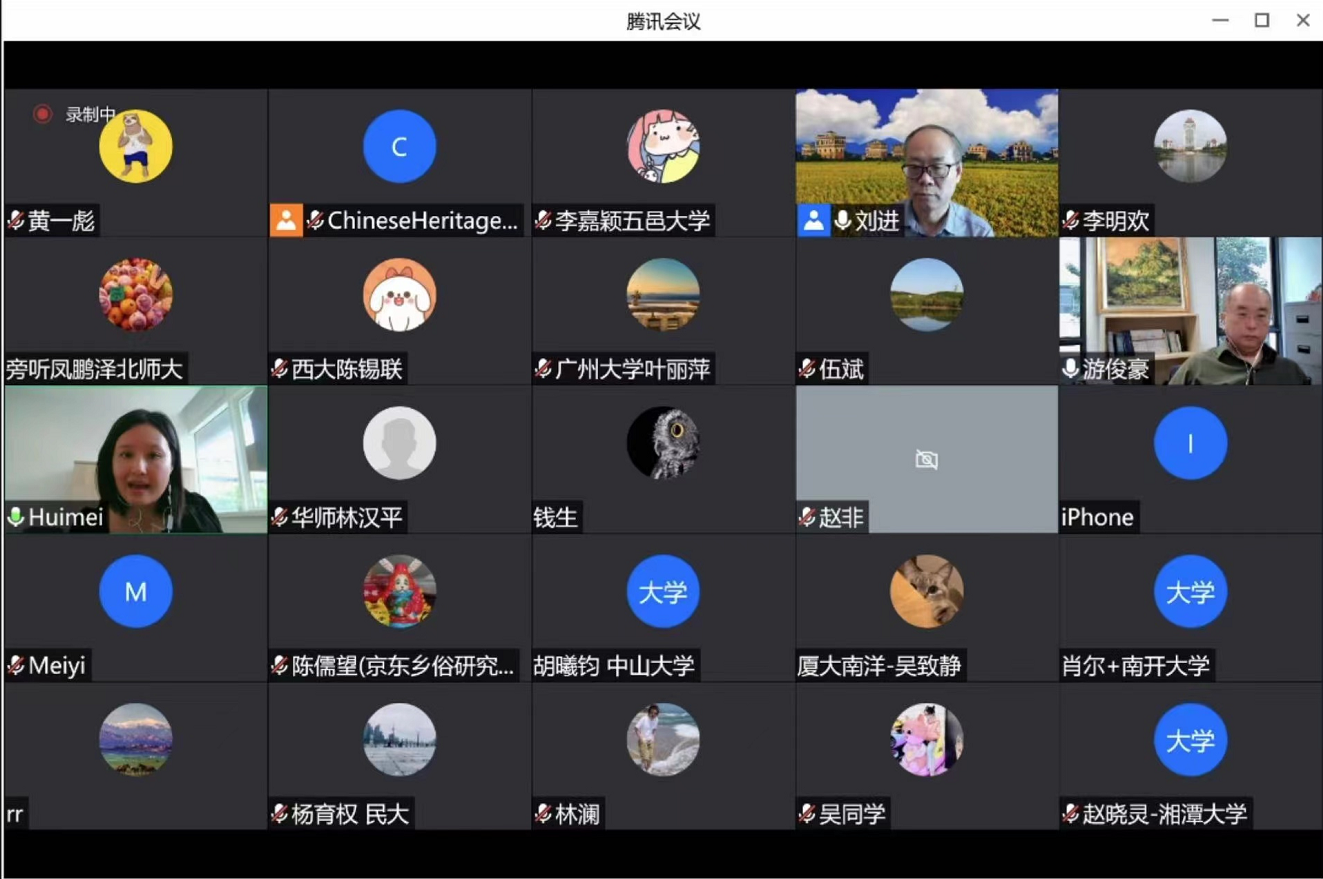1323x879 pixels.
Task: Click the muted mic icon beside 伍斌
Action: point(807,369)
